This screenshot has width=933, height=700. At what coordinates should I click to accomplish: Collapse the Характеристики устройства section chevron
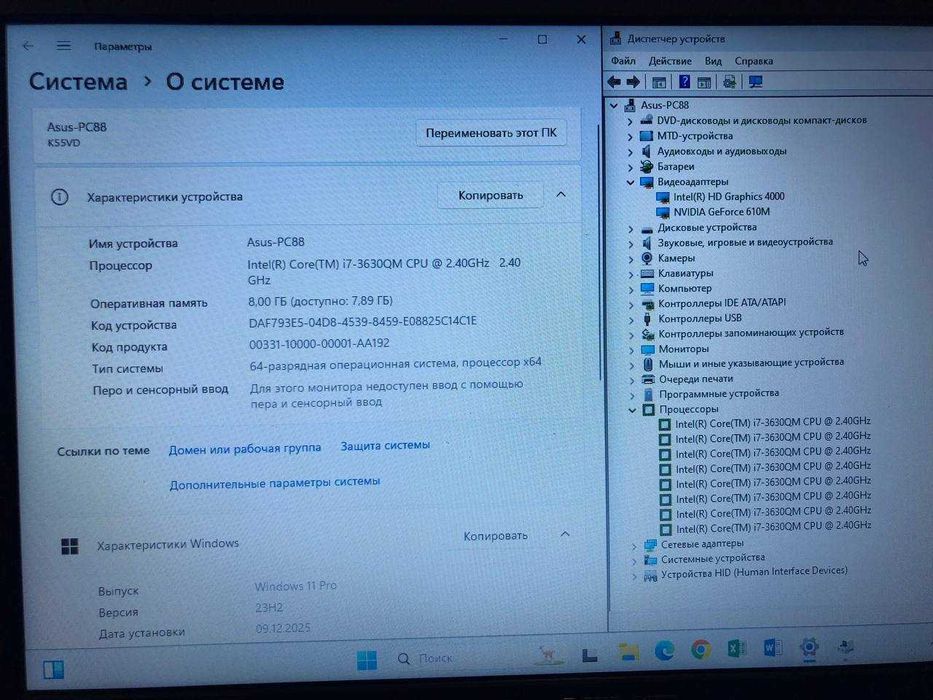561,195
